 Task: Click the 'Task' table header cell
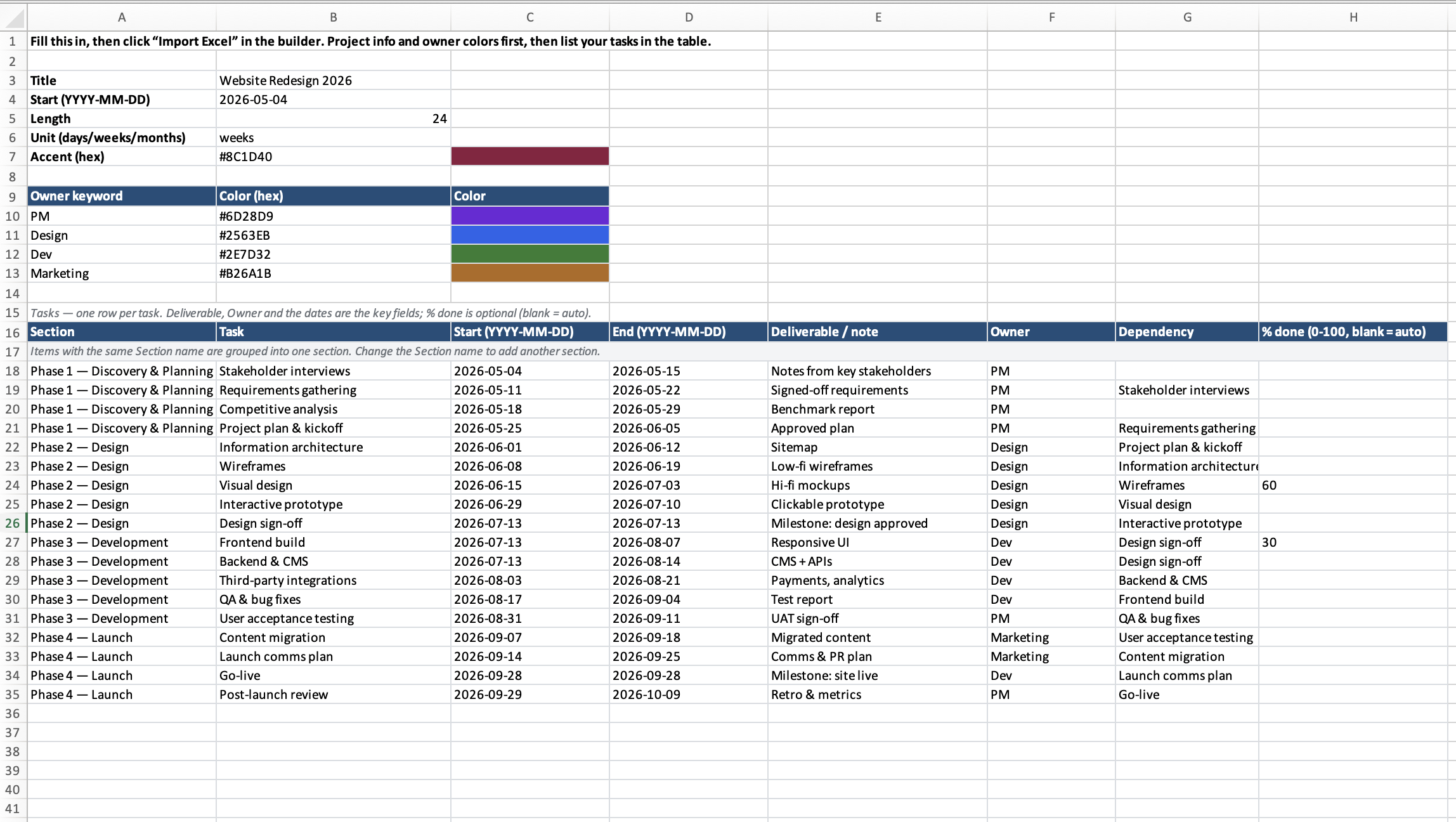click(x=334, y=332)
